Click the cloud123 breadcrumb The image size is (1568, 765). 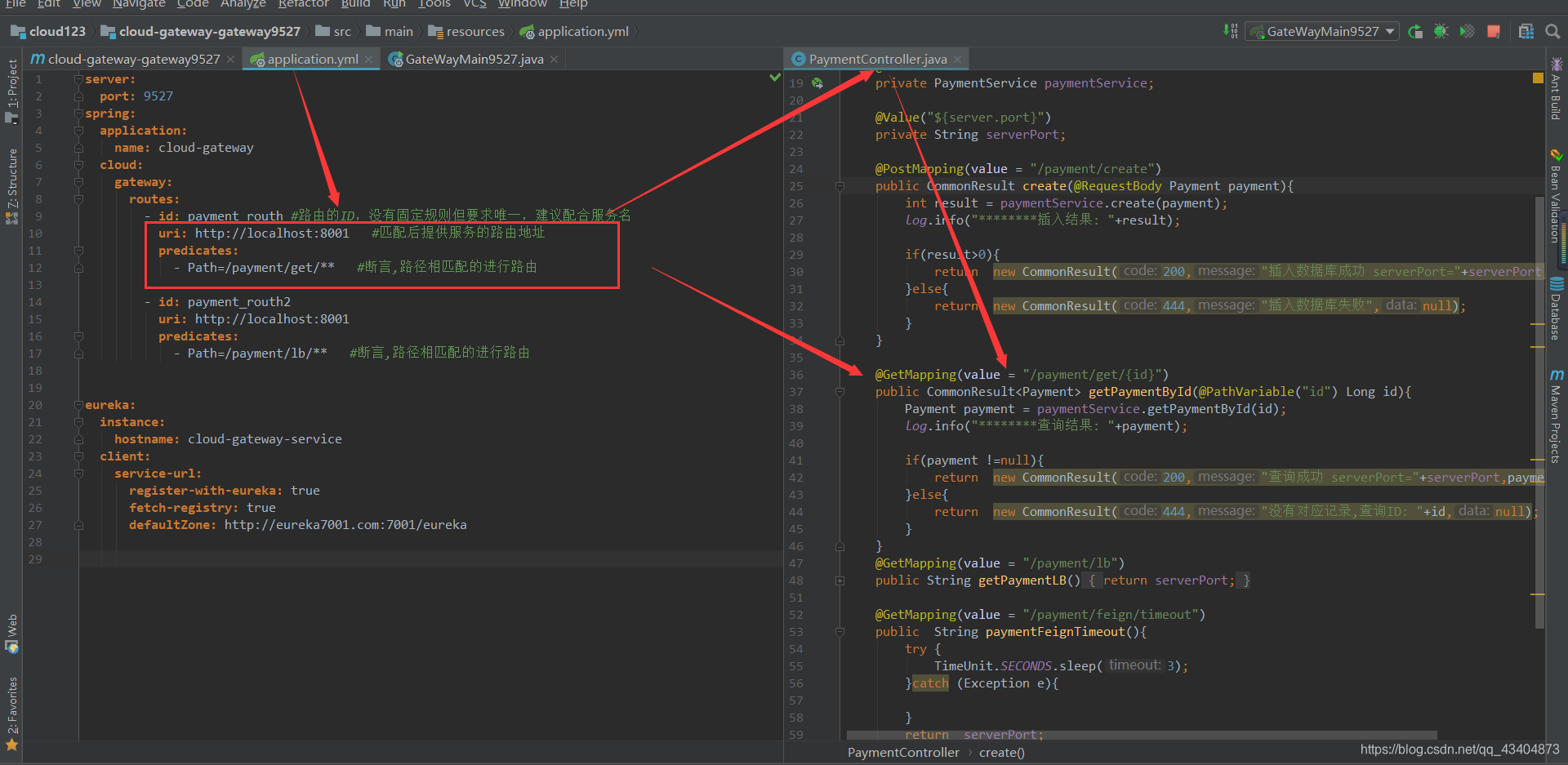pyautogui.click(x=49, y=31)
